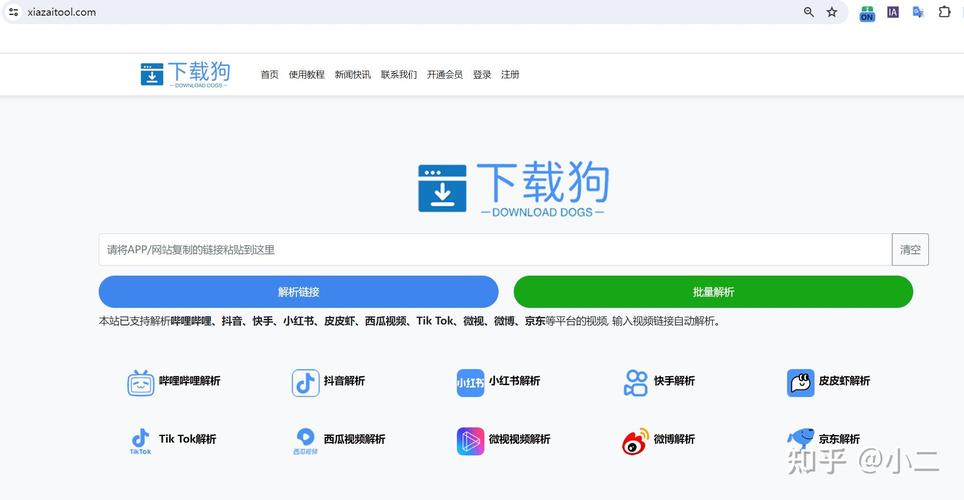The image size is (964, 500).
Task: Click the link paste input field
Action: point(495,250)
